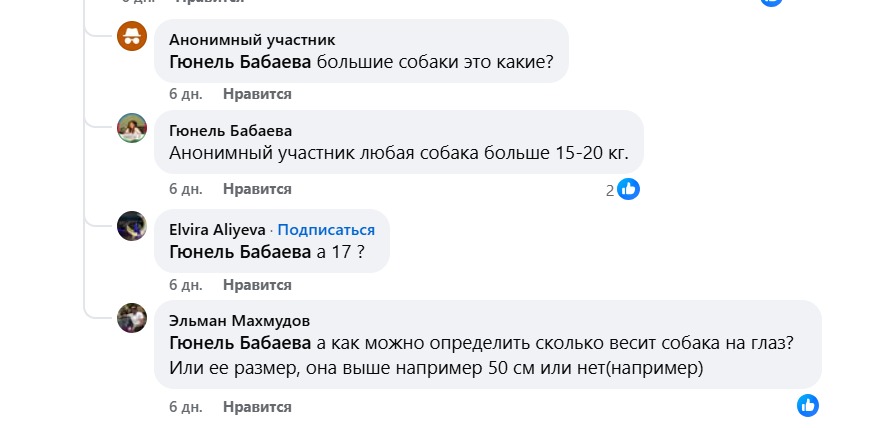Like Elvira Aliyeva's comment
This screenshot has height=428, width=870.
pyautogui.click(x=257, y=285)
